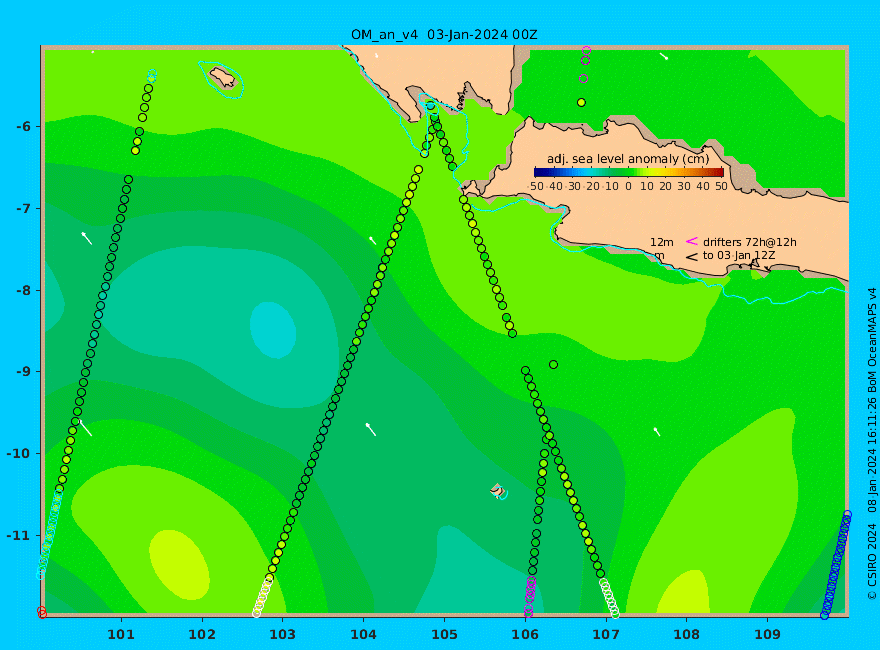880x650 pixels.
Task: Click the '107' longitude axis label
Action: point(606,635)
